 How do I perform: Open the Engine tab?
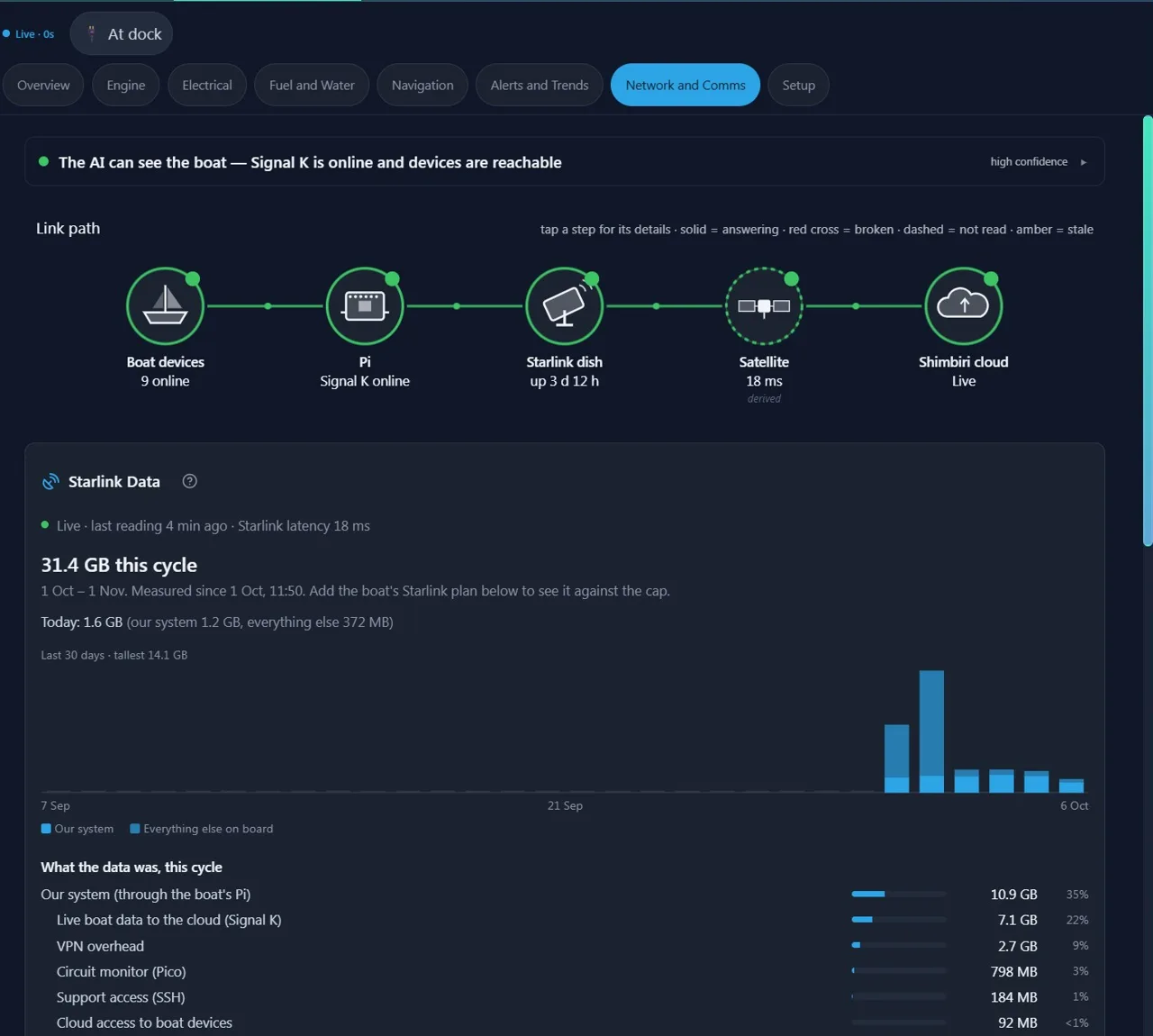(x=126, y=85)
